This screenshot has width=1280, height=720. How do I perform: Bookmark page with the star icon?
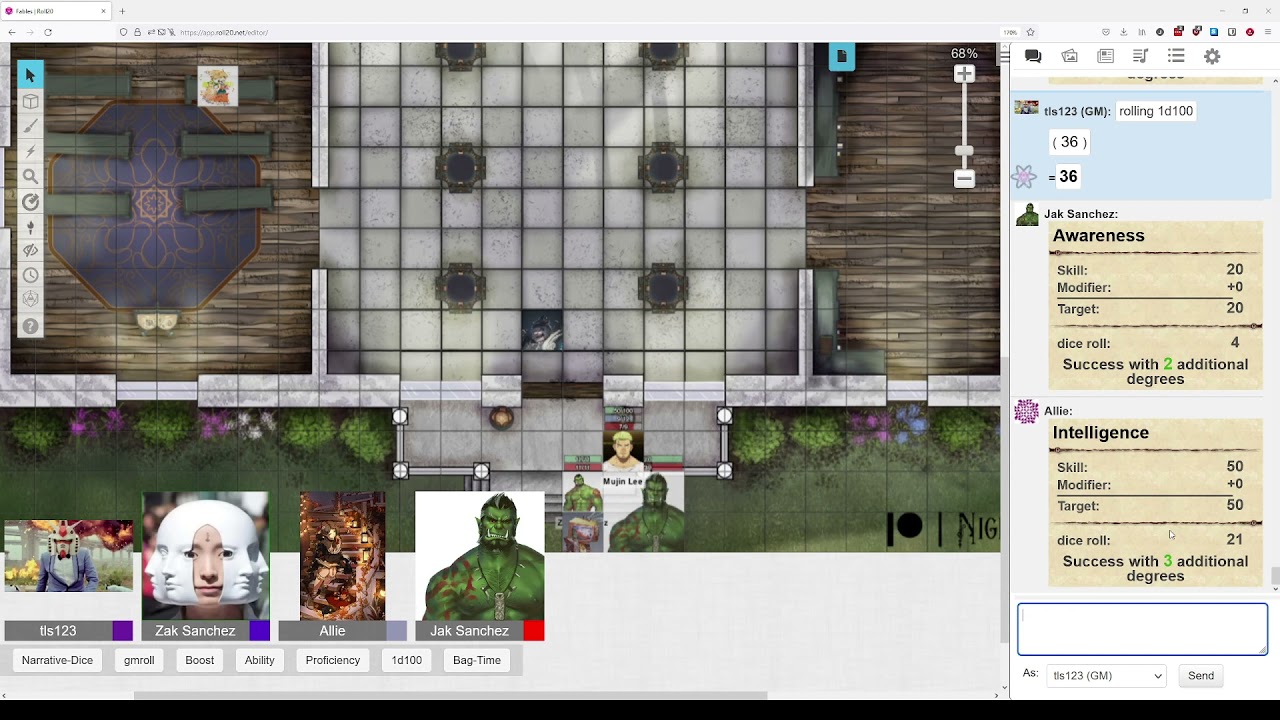pos(1030,32)
